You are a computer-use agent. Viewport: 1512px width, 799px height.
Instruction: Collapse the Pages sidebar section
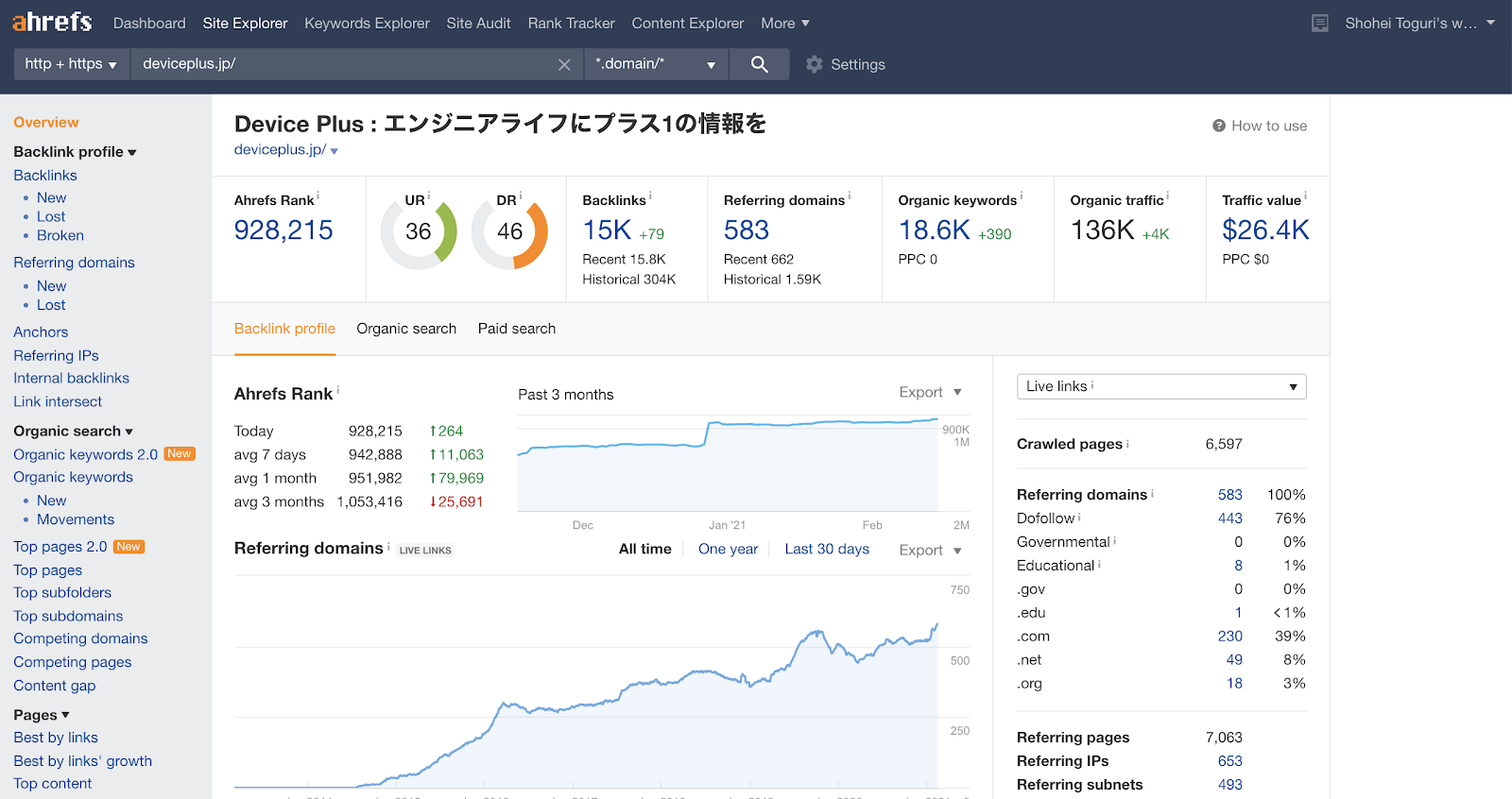[x=42, y=715]
